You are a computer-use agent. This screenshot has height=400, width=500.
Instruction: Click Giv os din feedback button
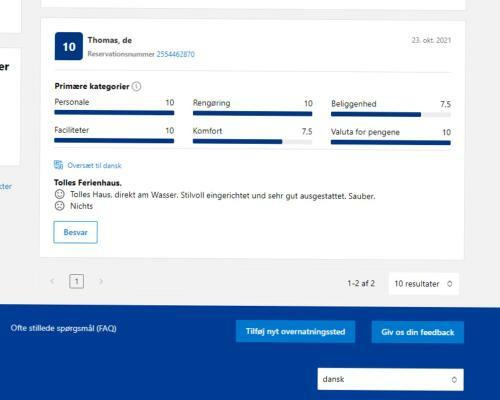[418, 332]
